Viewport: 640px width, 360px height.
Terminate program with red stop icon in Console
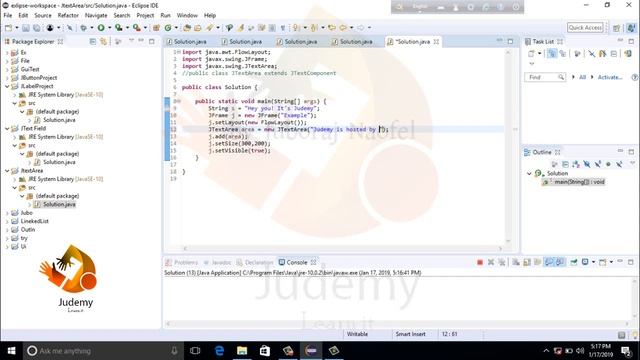pyautogui.click(x=480, y=262)
